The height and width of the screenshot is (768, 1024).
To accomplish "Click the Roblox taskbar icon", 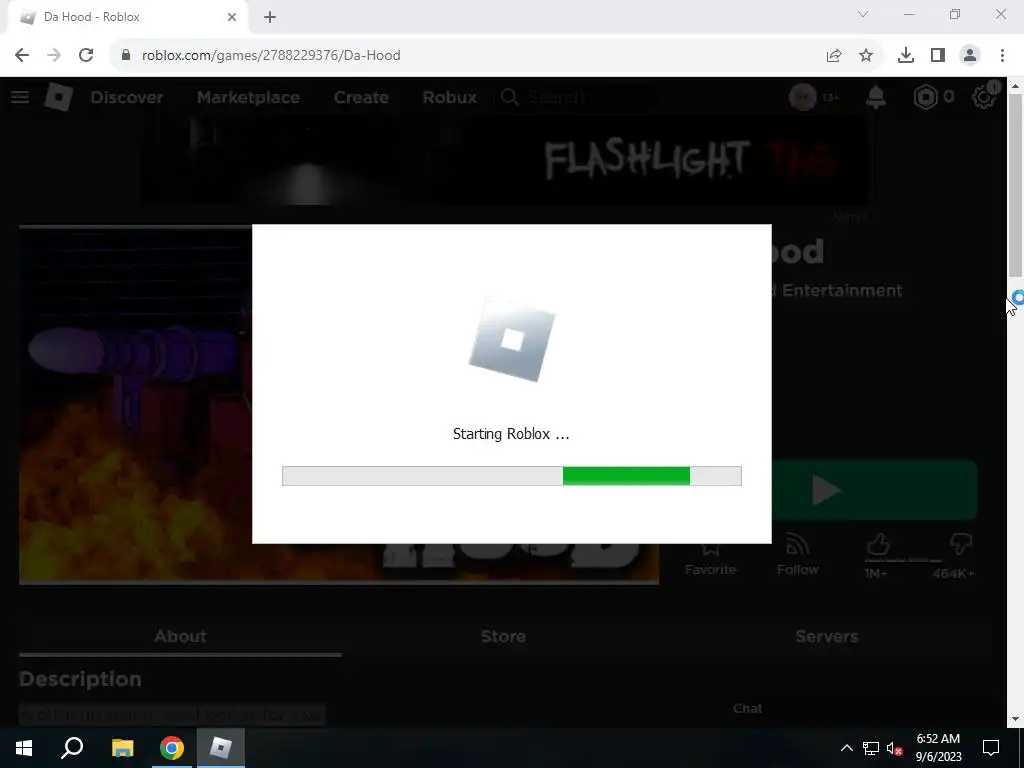I will coord(221,748).
